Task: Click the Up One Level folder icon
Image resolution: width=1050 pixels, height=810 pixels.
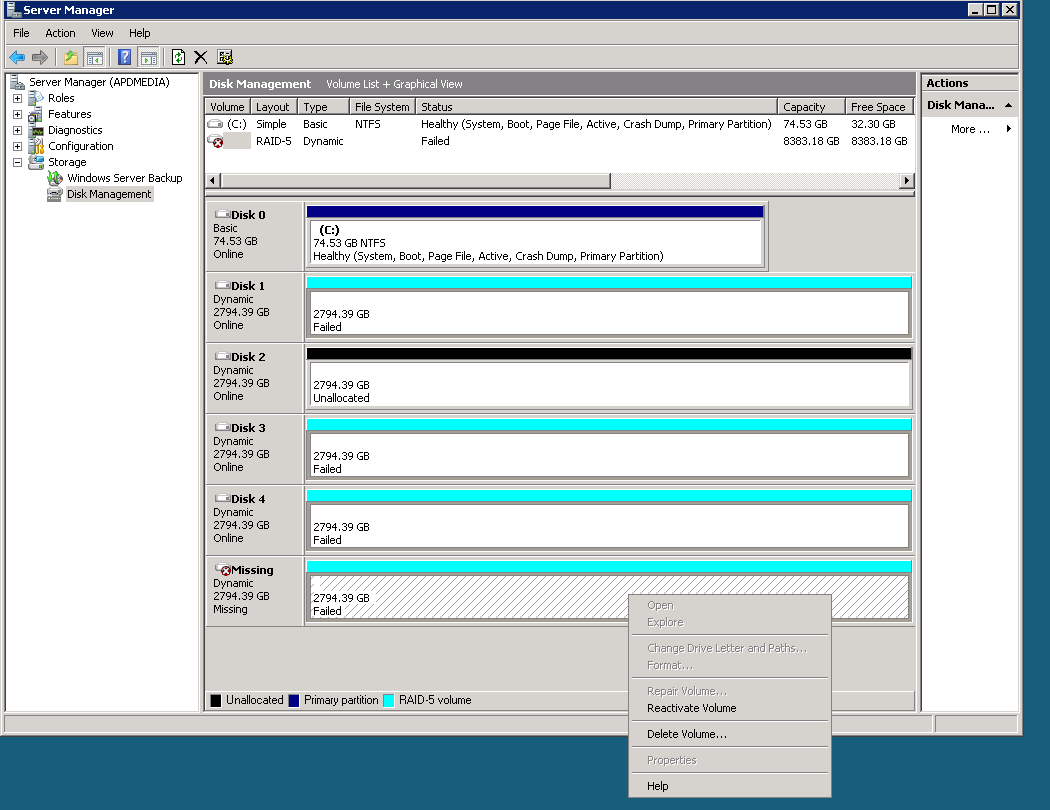Action: click(x=70, y=58)
